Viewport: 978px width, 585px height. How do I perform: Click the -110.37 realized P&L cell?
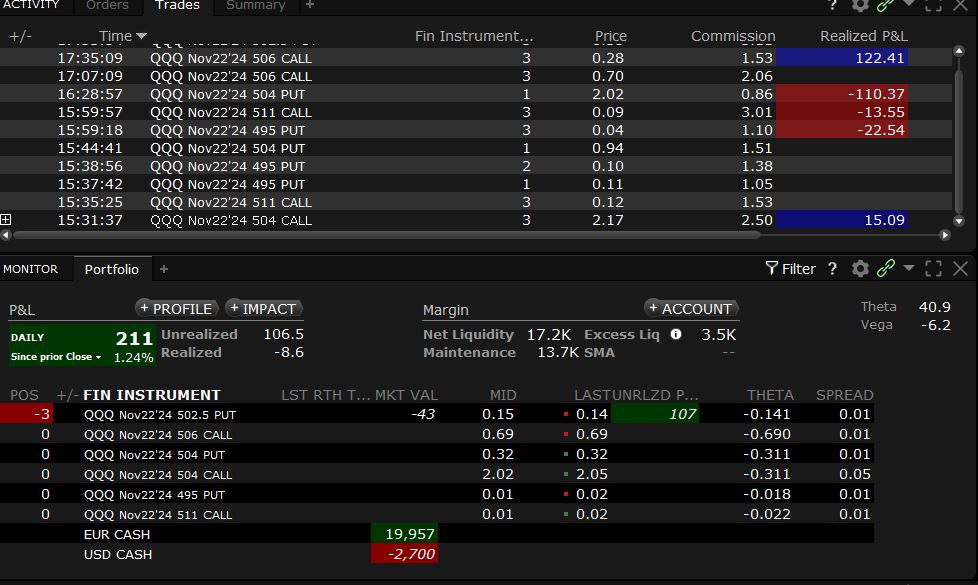tap(842, 94)
